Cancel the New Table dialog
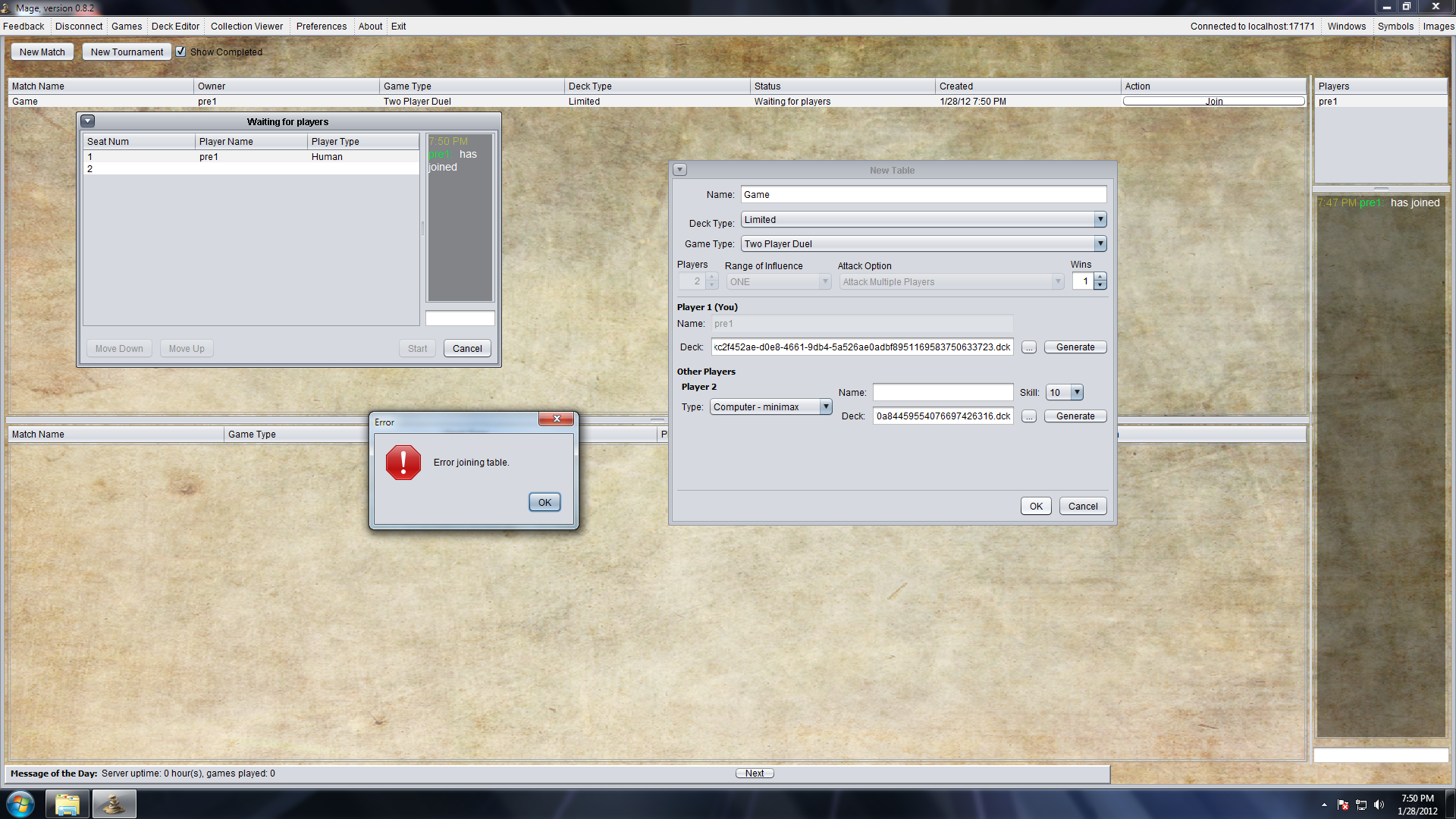 [x=1083, y=506]
